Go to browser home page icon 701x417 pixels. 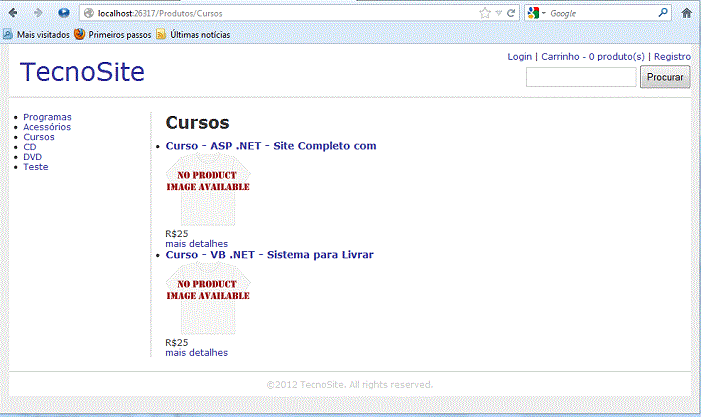686,13
